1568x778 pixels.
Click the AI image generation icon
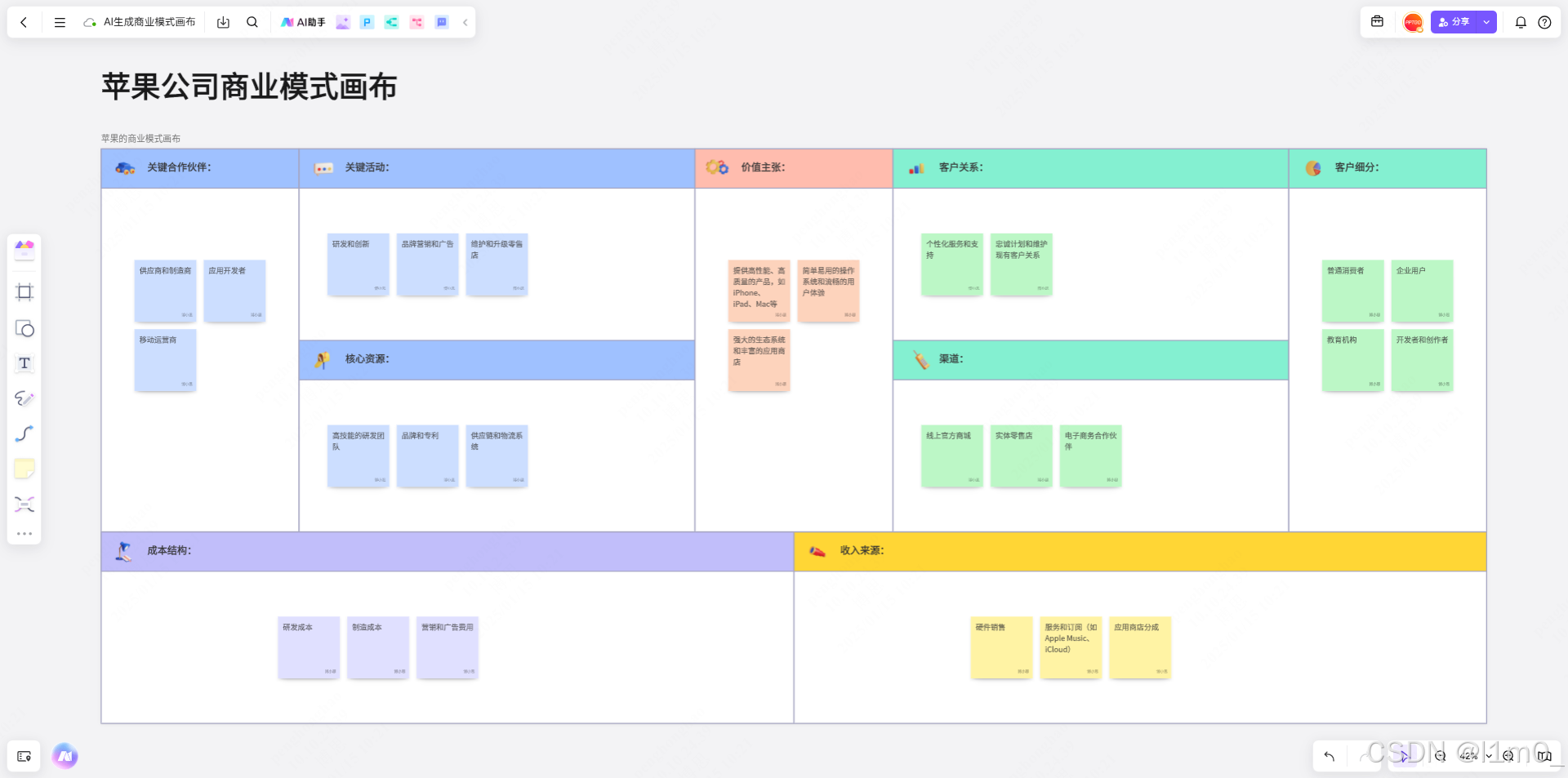coord(343,22)
